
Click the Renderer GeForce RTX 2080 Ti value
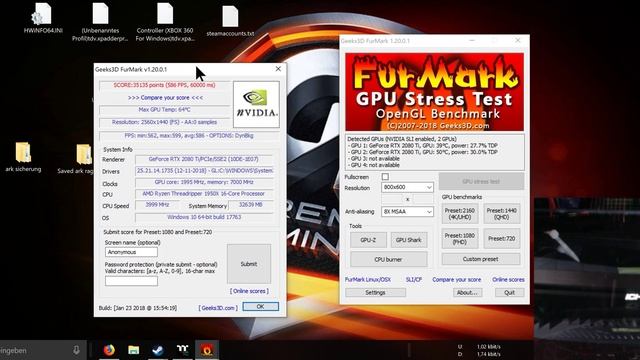click(204, 159)
